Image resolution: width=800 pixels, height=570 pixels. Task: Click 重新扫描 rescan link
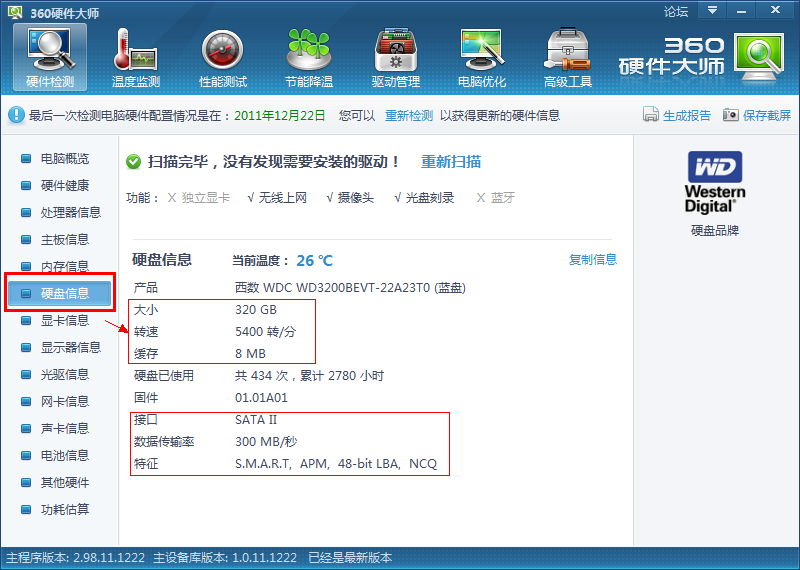pyautogui.click(x=450, y=162)
